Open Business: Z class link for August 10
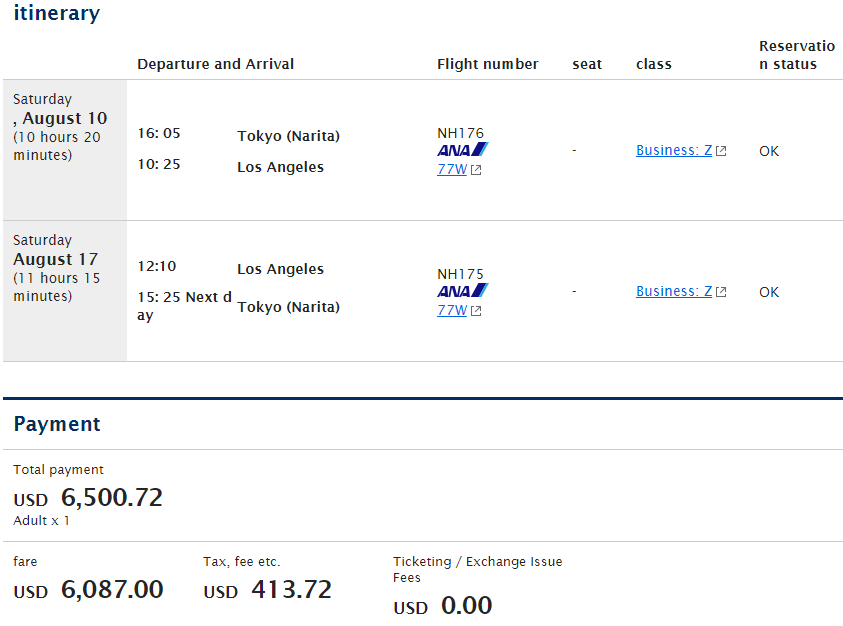Image resolution: width=843 pixels, height=626 pixels. [x=674, y=150]
